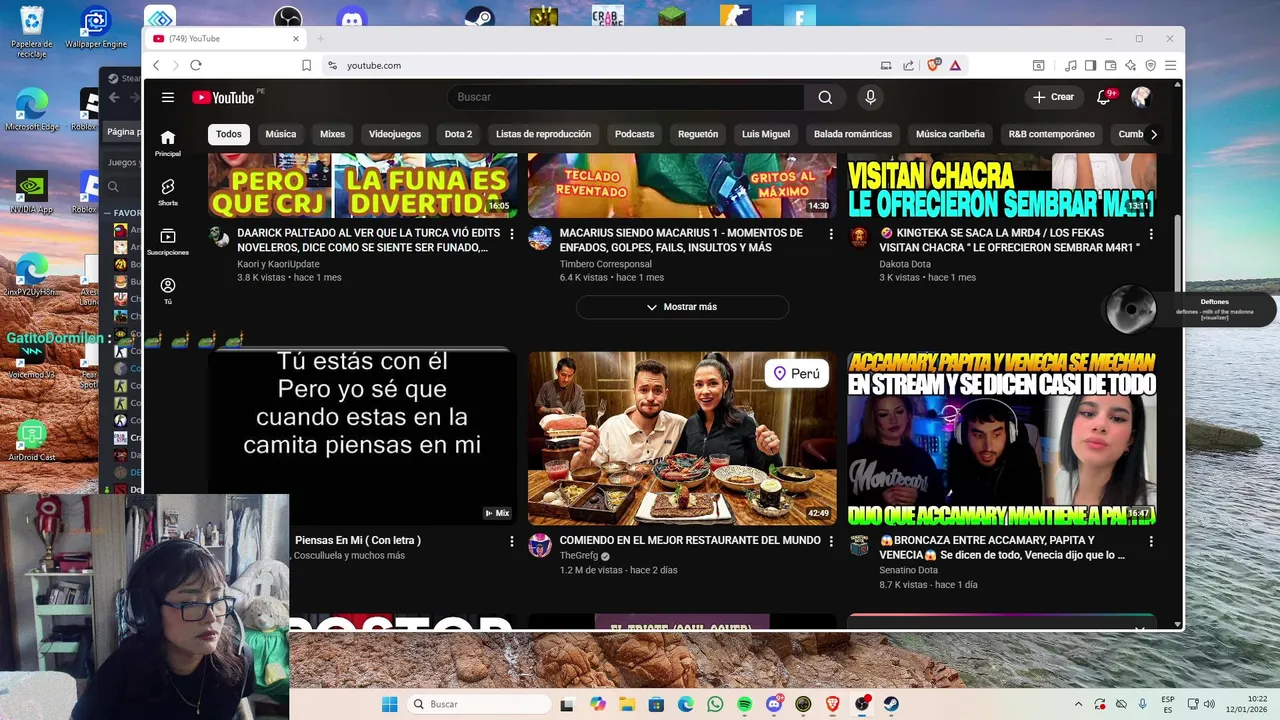Start voice search with the microphone icon

pos(870,97)
